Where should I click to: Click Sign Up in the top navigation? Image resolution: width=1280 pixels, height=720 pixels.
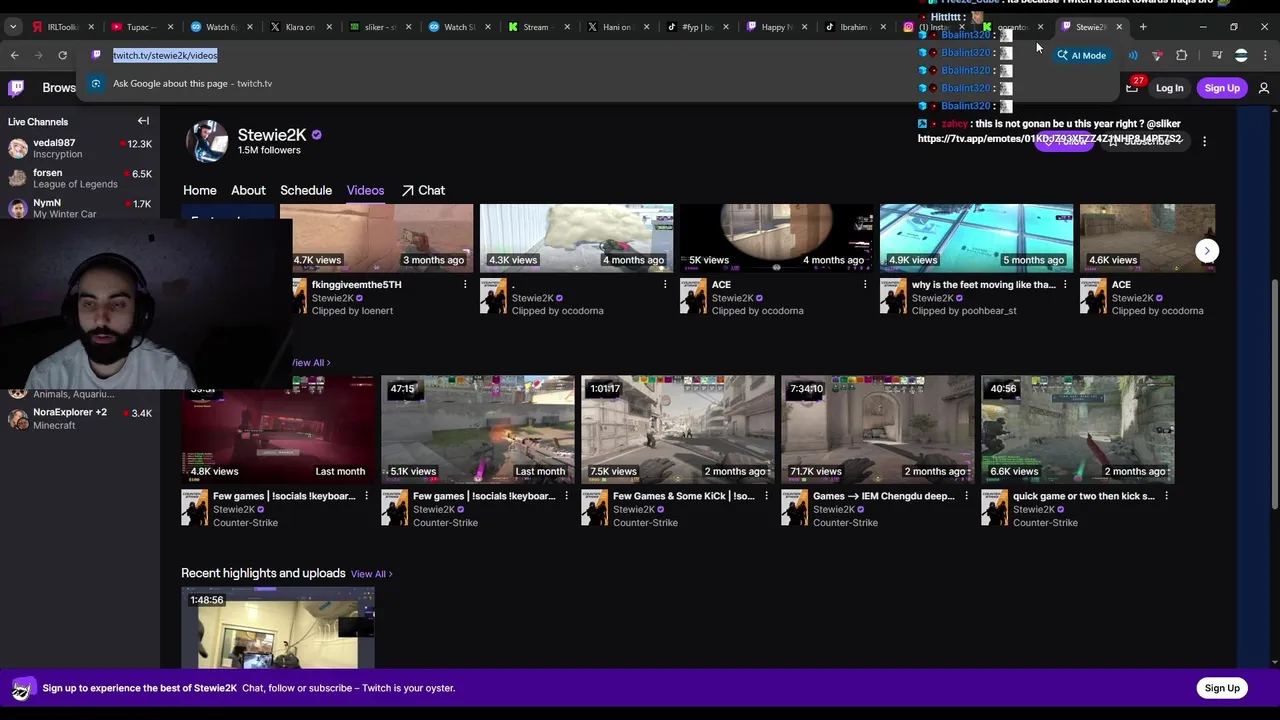coord(1222,88)
